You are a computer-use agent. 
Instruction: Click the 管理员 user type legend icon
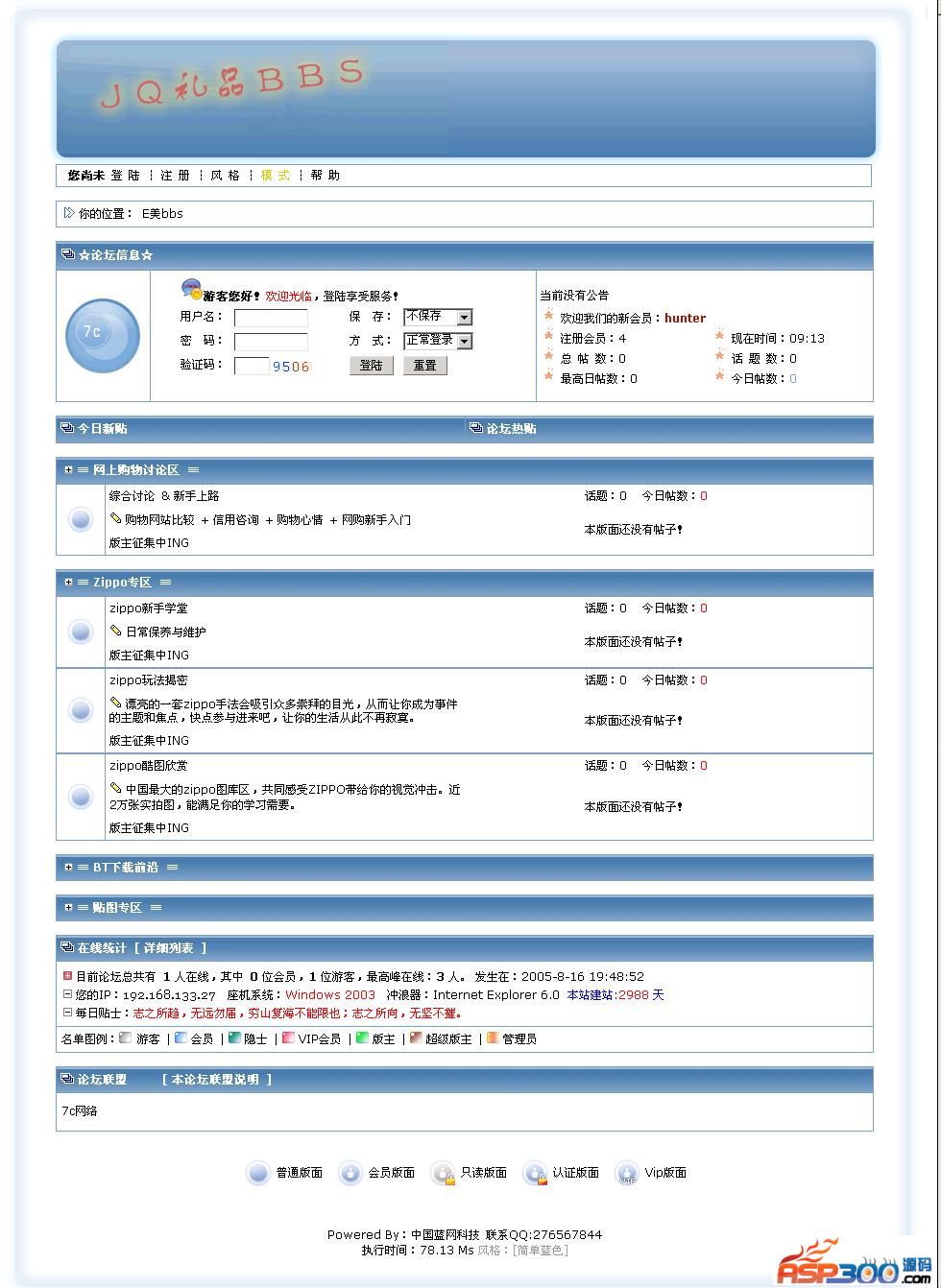click(493, 1038)
